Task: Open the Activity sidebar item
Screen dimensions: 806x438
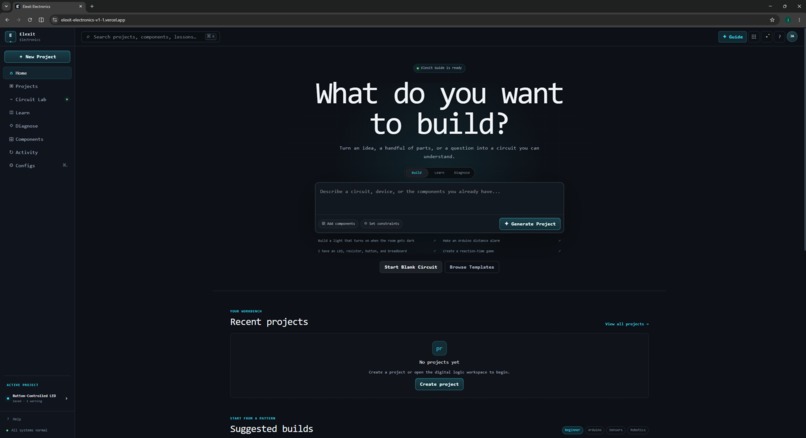Action: pyautogui.click(x=38, y=152)
